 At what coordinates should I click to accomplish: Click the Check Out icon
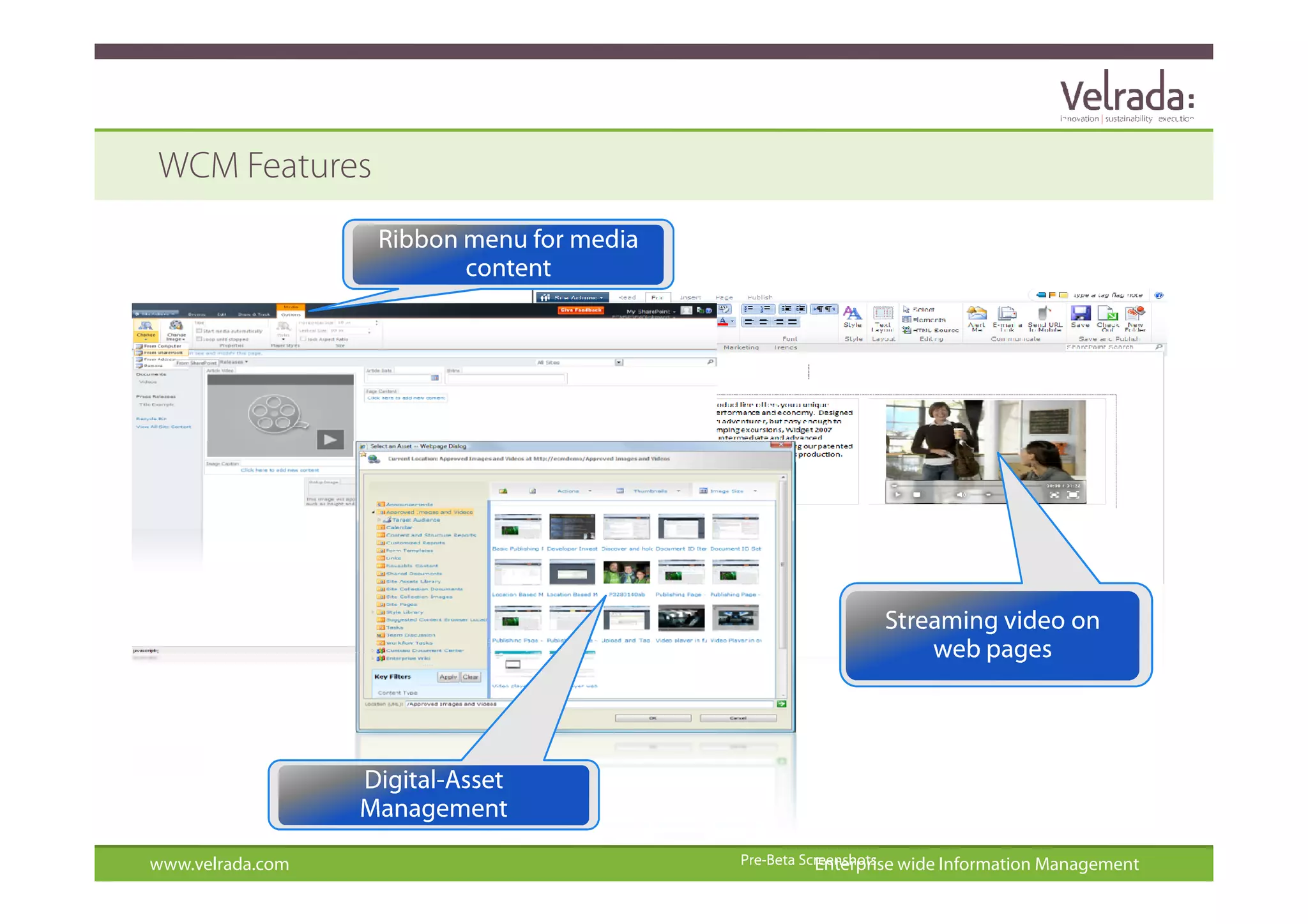coord(1107,315)
